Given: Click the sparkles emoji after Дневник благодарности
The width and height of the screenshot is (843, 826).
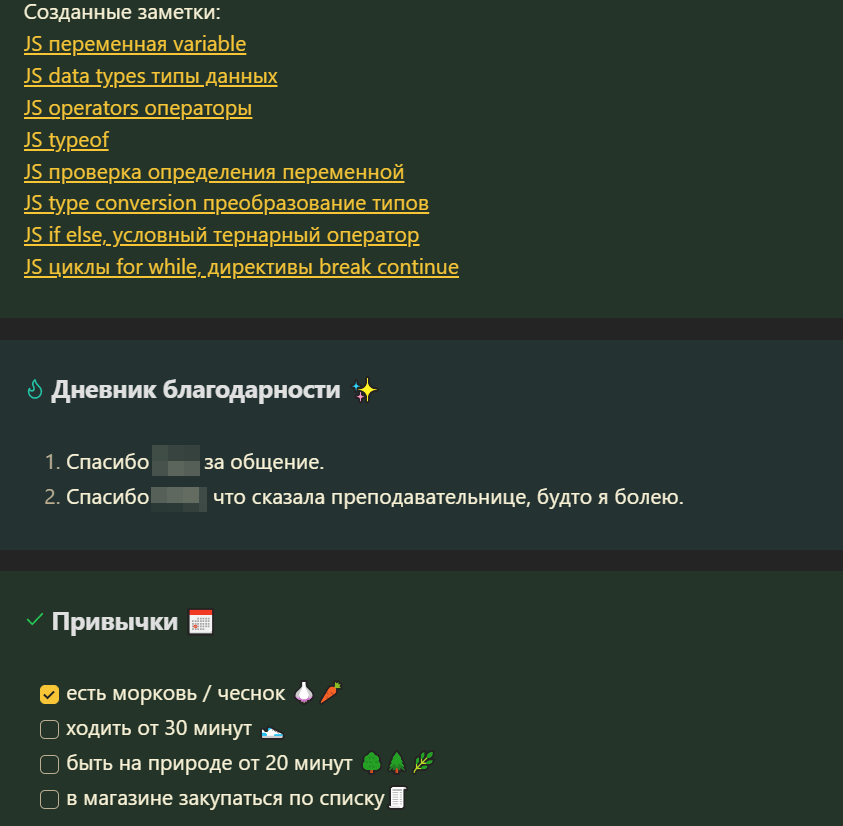Looking at the screenshot, I should [x=365, y=390].
